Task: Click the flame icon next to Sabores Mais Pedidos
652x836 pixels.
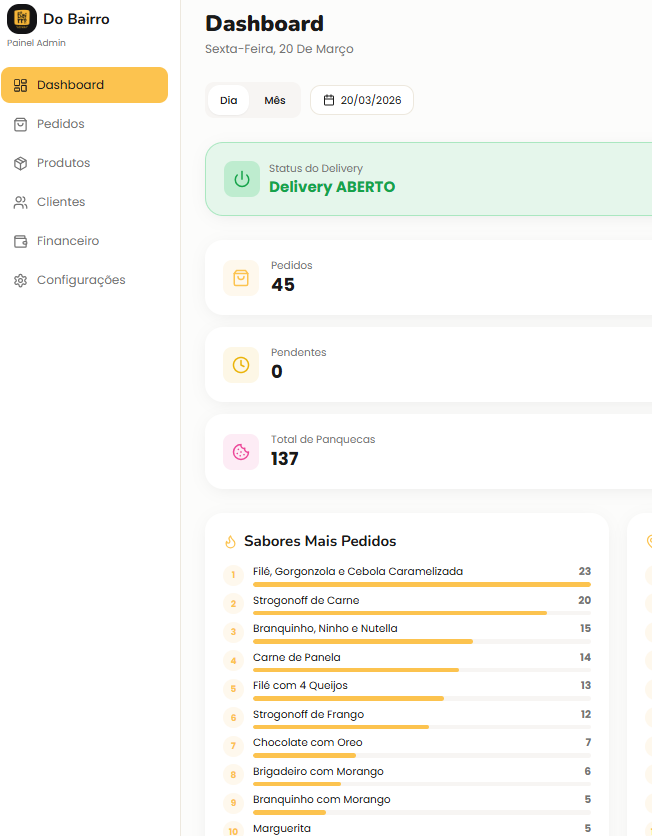Action: [x=231, y=542]
